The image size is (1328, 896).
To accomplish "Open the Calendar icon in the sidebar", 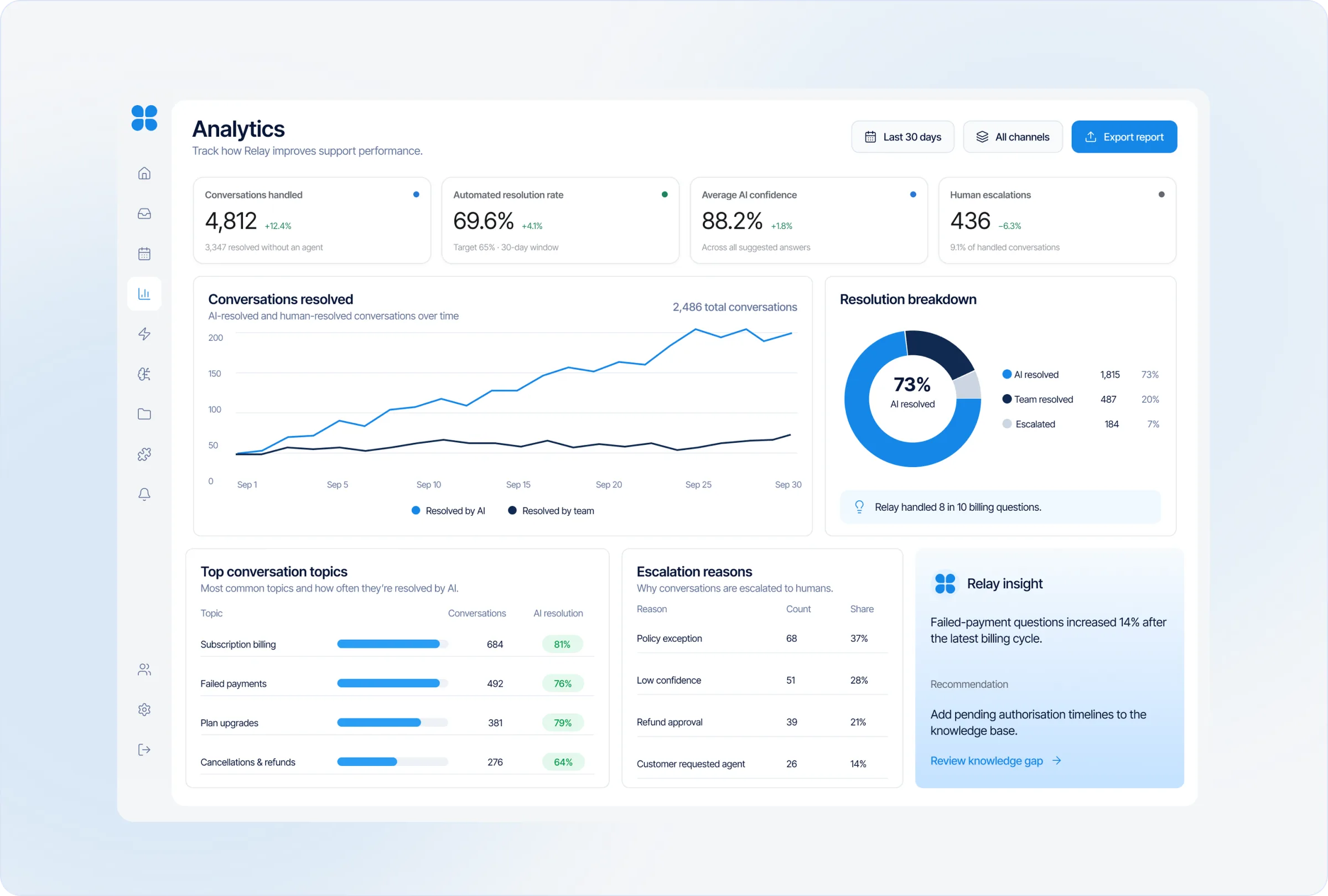I will (144, 253).
